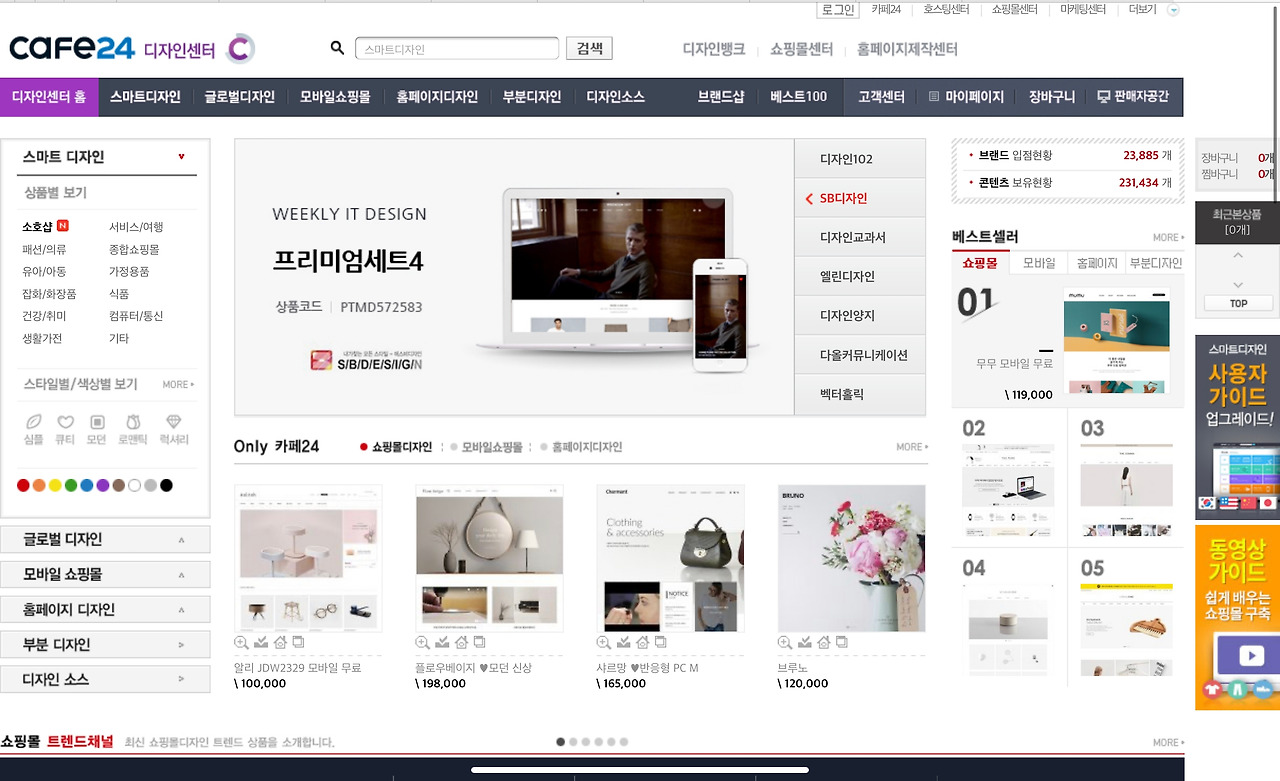Click the magnifier icon beside the search box
Screen dimensions: 1280x781
(x=337, y=48)
